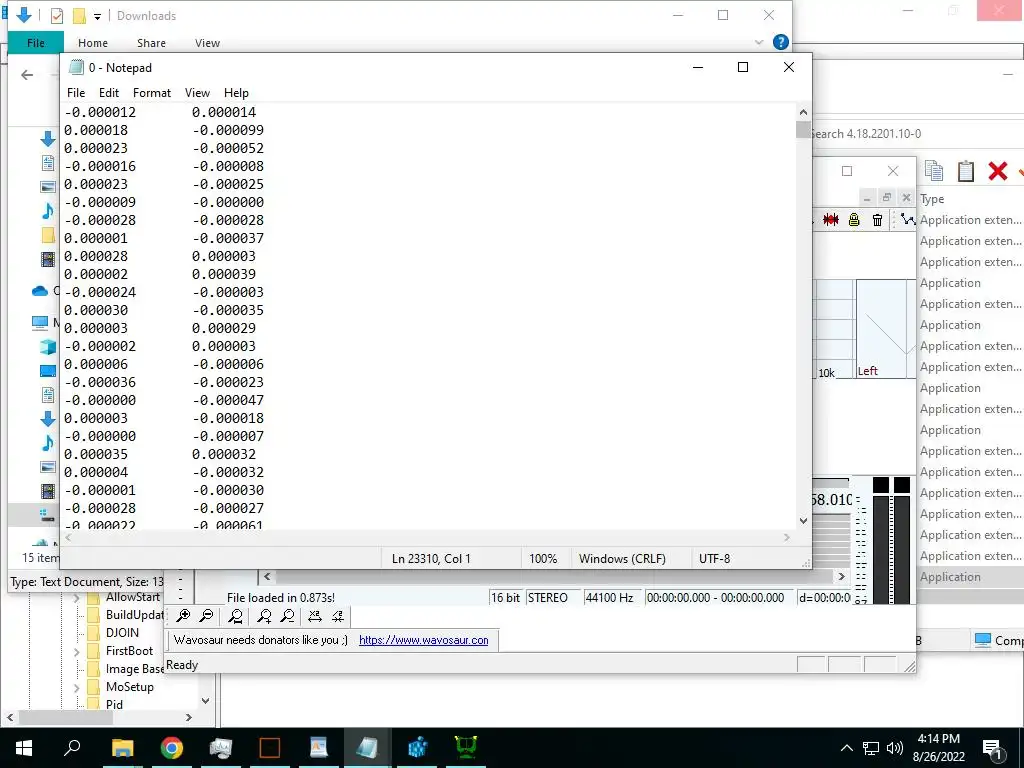1024x768 pixels.
Task: Click Wavosaur horizontal scrollbar left arrow
Action: [x=266, y=577]
